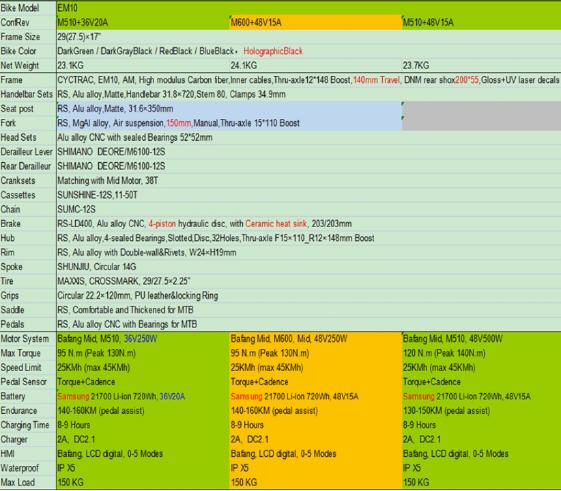Click the Tire MAXXIS CROSSMARK cell
The width and height of the screenshot is (561, 491).
point(308,281)
